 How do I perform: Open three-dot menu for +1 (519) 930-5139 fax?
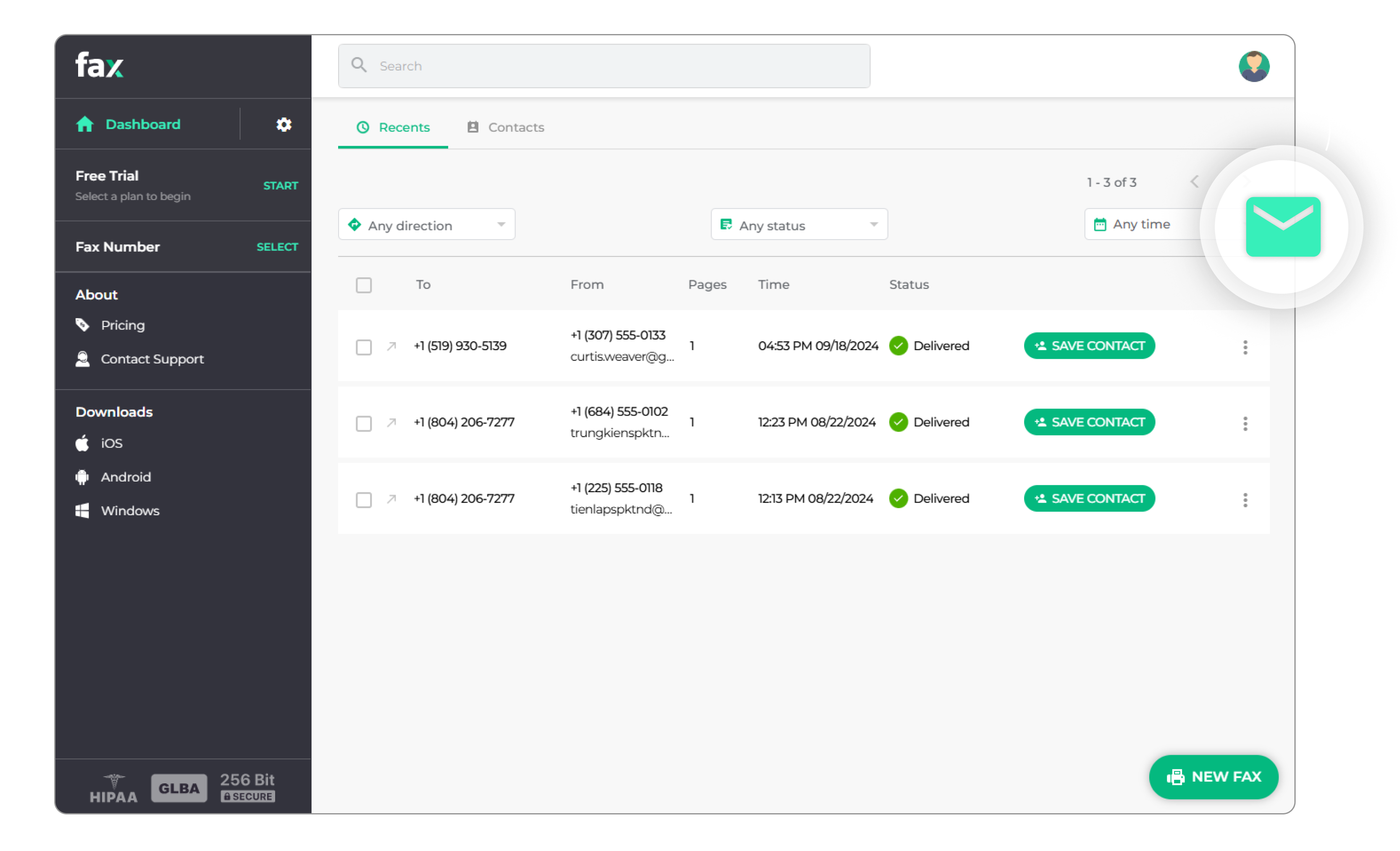click(1245, 347)
